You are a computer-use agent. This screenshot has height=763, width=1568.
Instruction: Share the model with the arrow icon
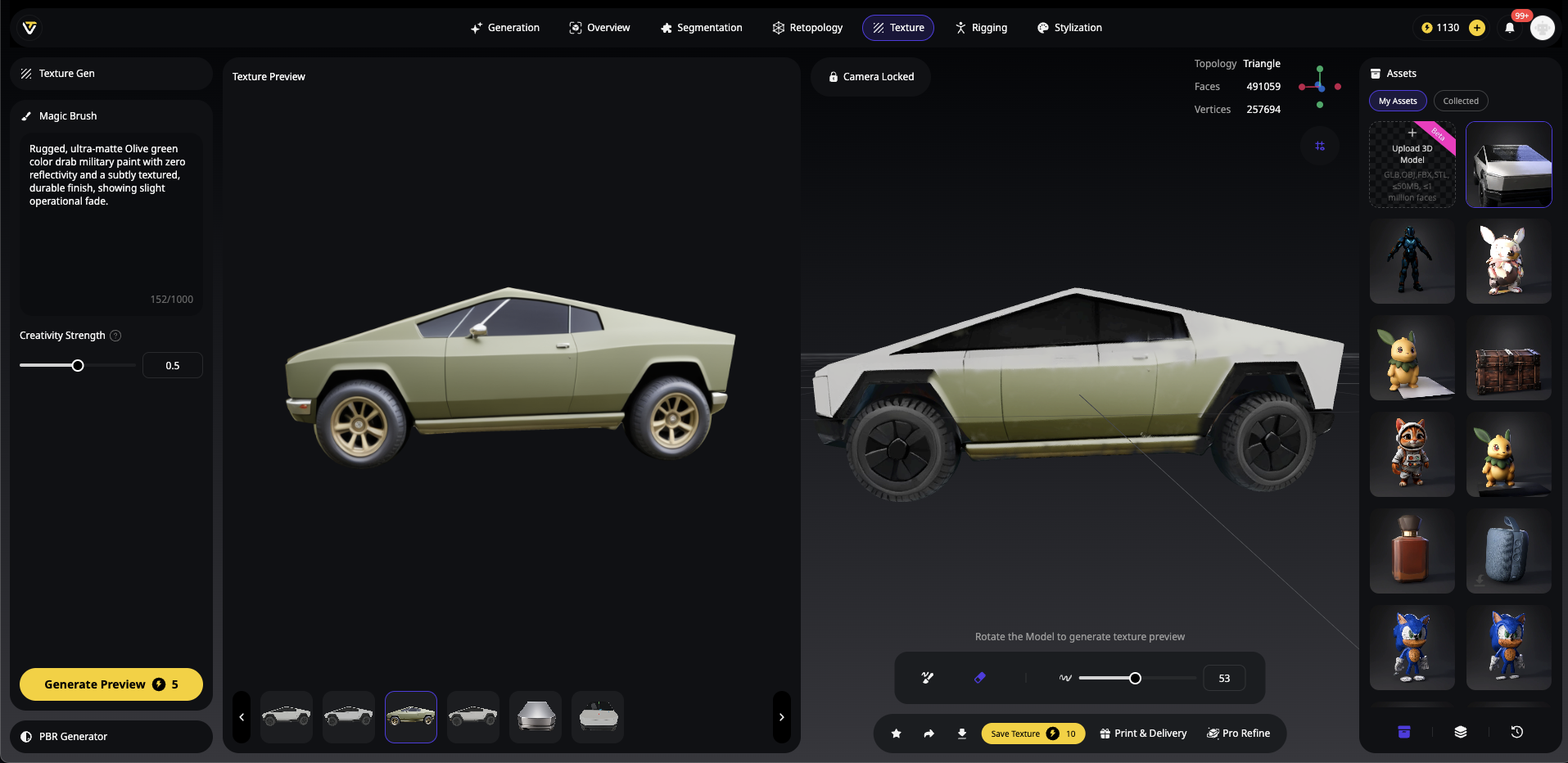(929, 734)
